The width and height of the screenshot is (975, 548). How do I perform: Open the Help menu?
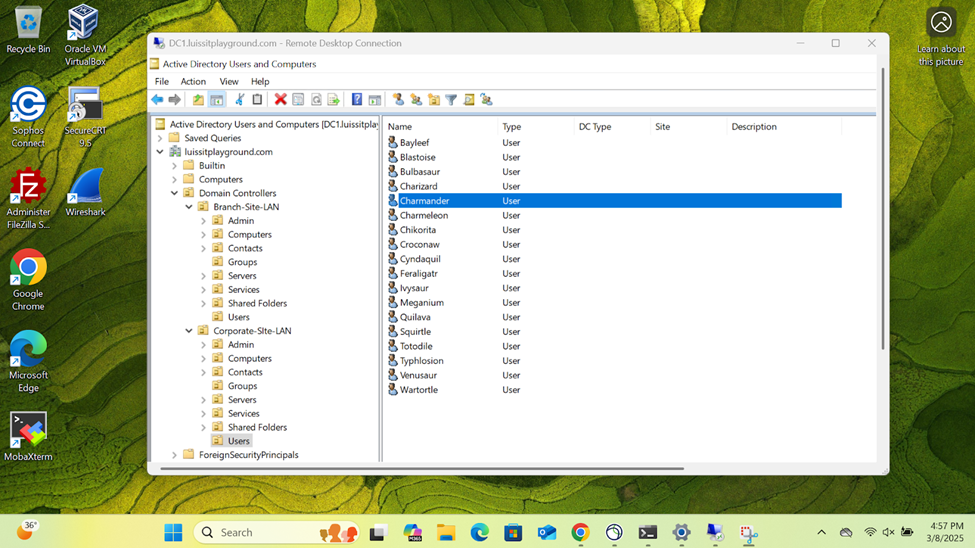pyautogui.click(x=260, y=81)
